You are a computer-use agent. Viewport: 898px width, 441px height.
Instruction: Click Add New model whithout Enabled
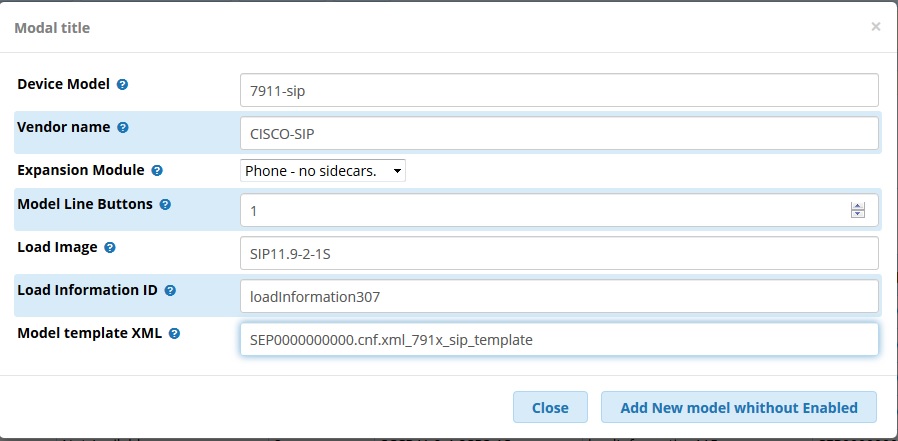click(x=739, y=407)
